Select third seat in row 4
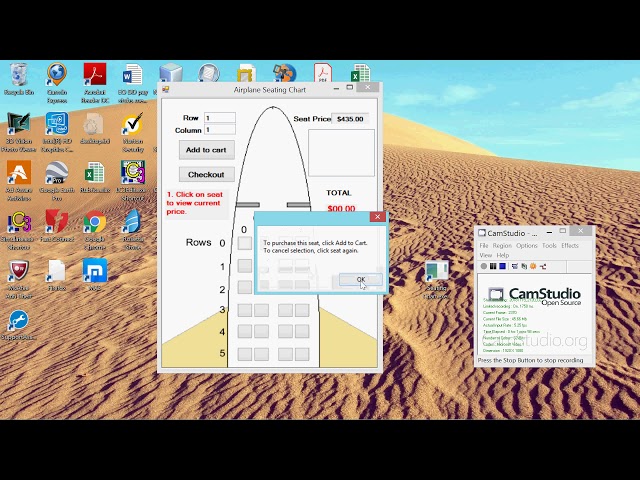640x480 pixels. (x=285, y=331)
